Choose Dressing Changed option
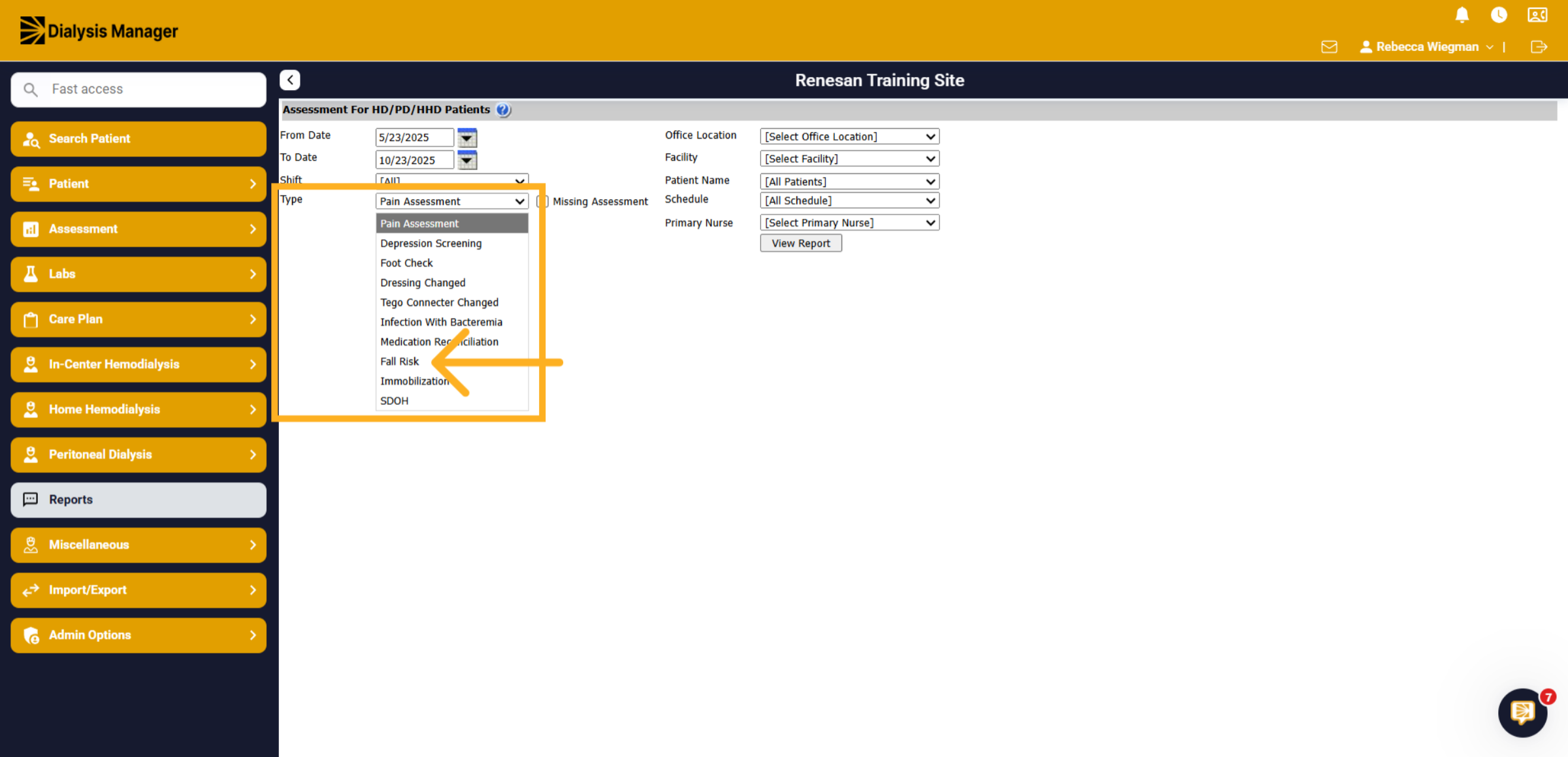1568x757 pixels. (x=451, y=282)
